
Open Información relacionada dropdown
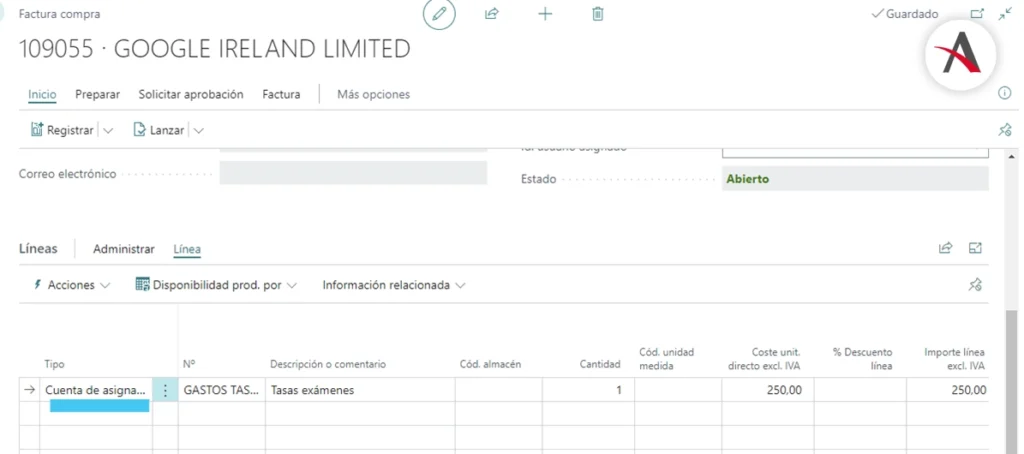(x=393, y=285)
